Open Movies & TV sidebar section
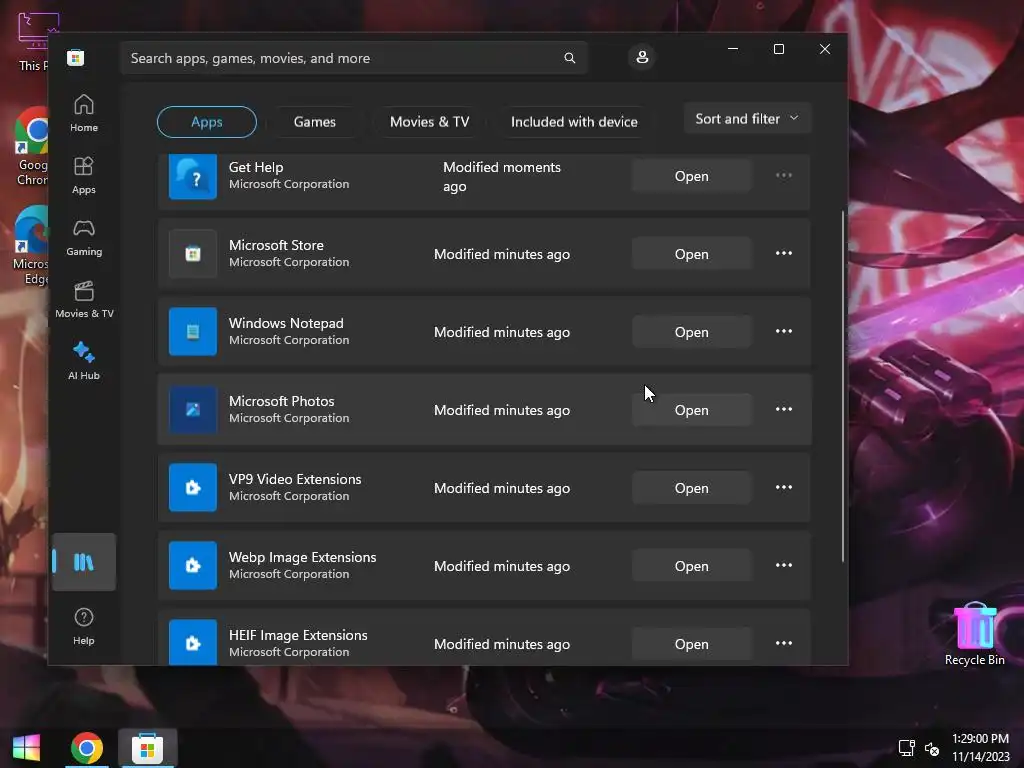The height and width of the screenshot is (768, 1024). (84, 299)
